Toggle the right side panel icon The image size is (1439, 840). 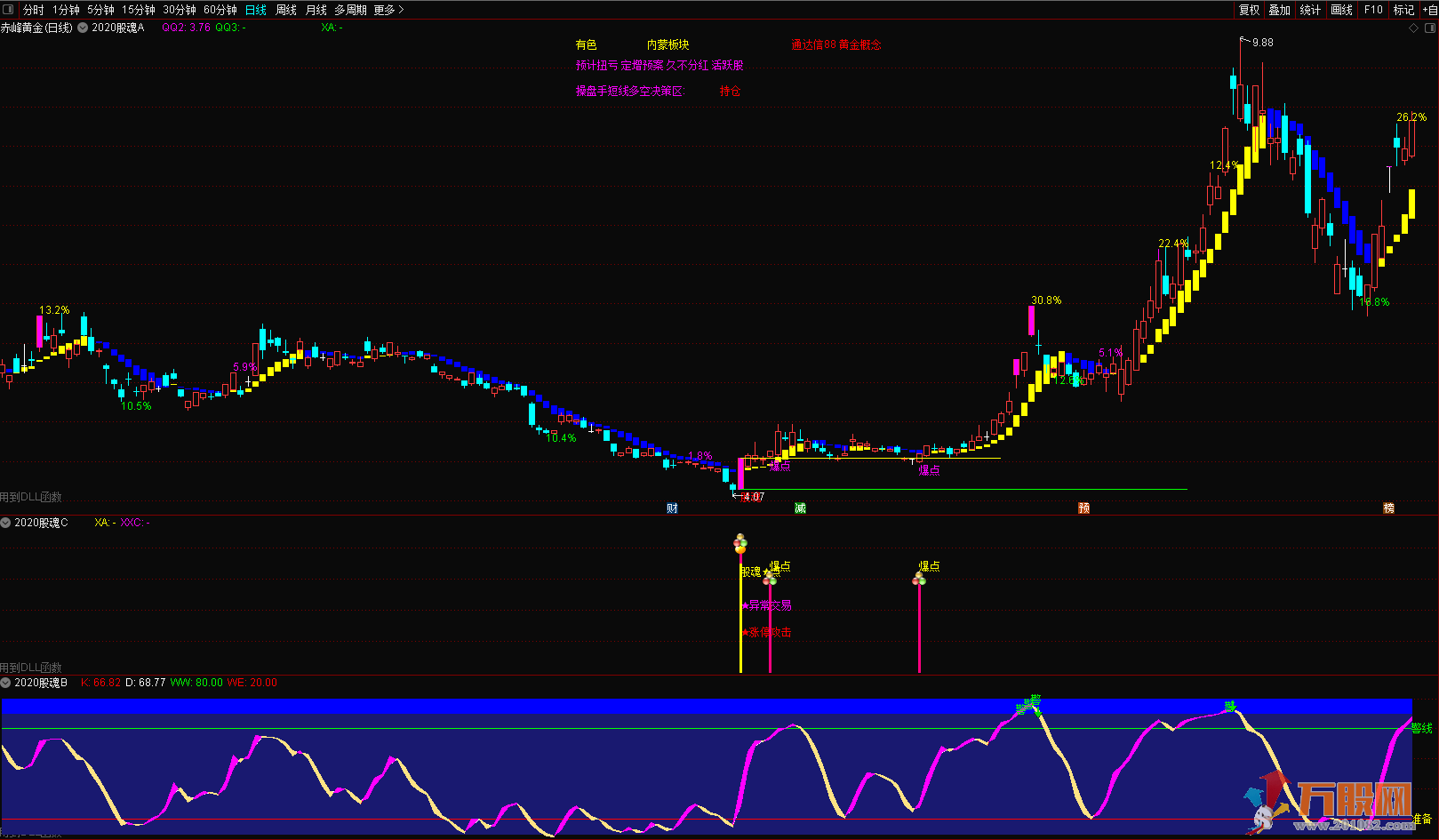coord(1430,28)
